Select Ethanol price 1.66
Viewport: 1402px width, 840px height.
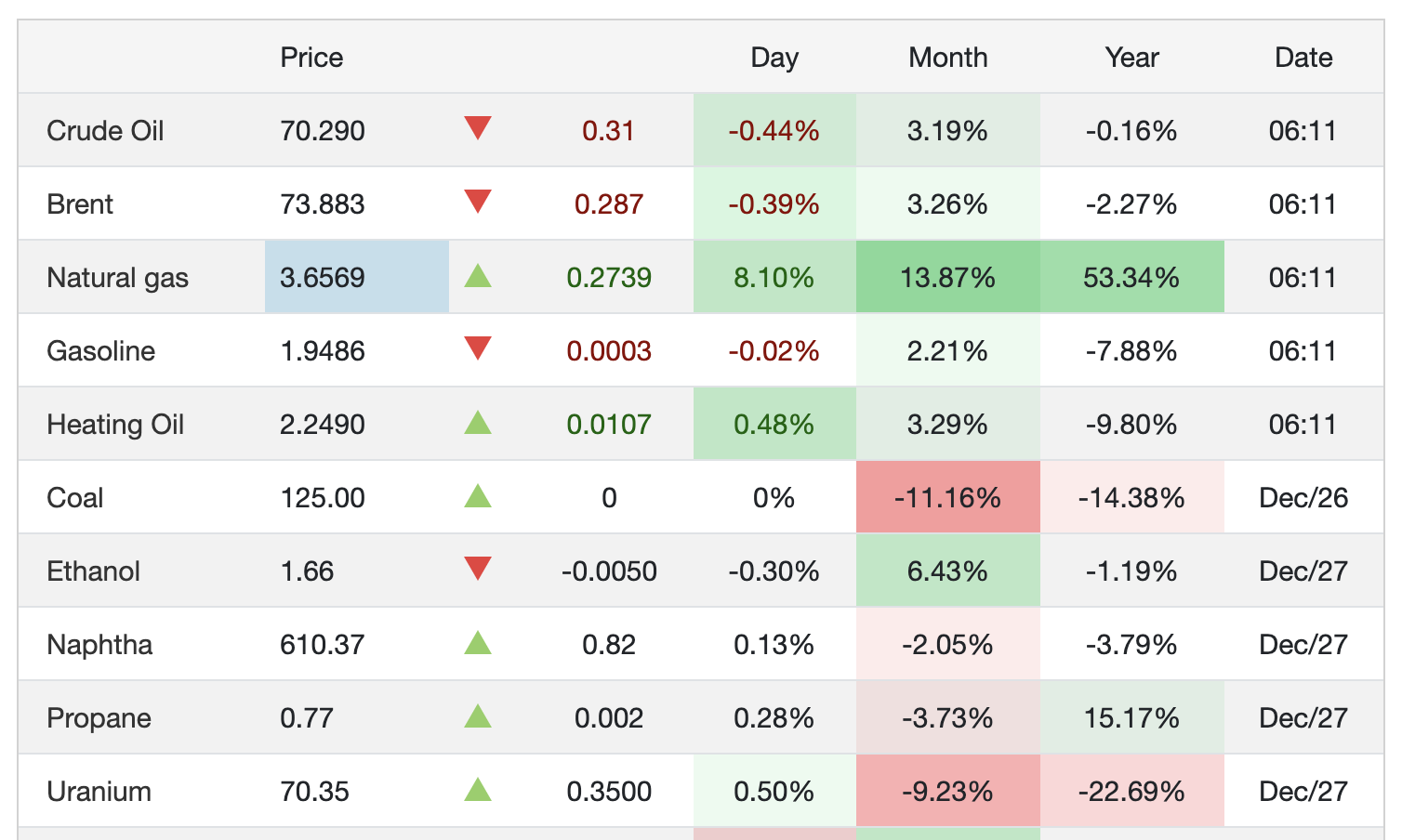[307, 571]
